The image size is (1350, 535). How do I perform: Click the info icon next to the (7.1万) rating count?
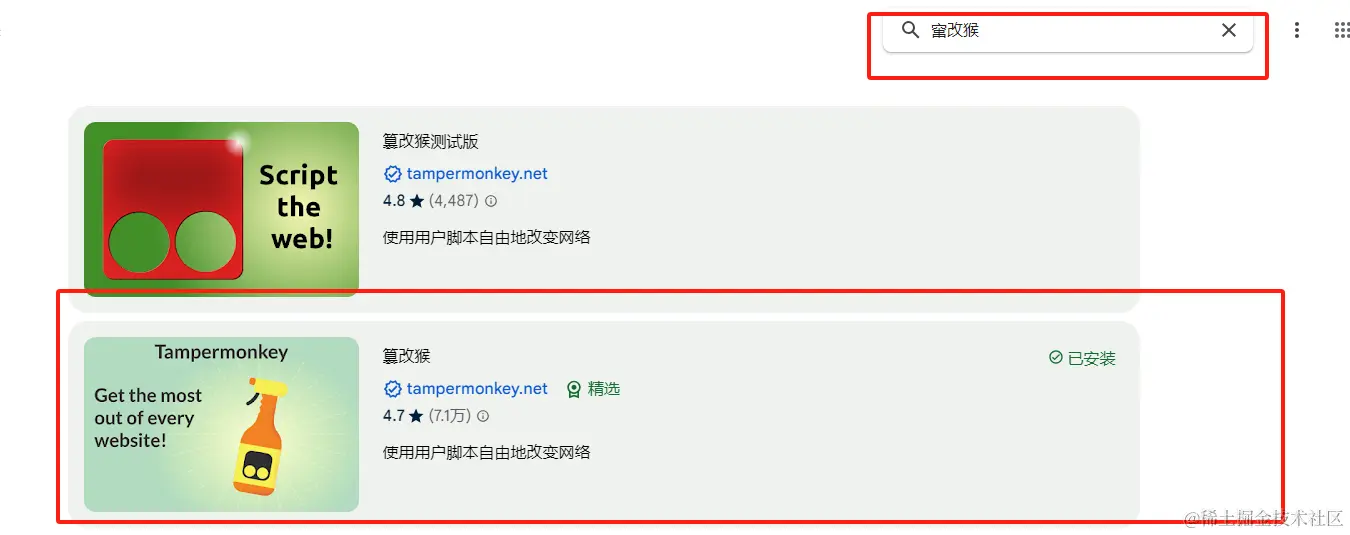tap(483, 415)
